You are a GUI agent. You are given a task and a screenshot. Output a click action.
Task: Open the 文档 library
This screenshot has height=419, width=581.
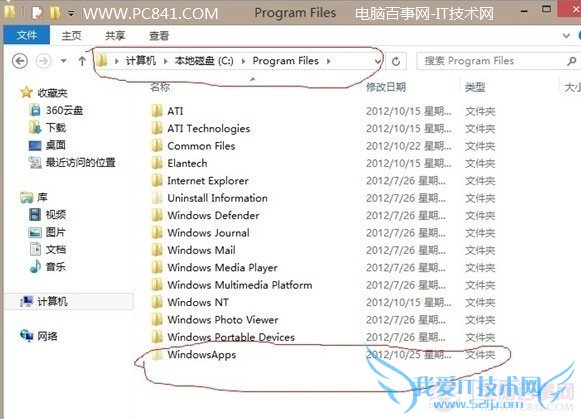coord(56,249)
